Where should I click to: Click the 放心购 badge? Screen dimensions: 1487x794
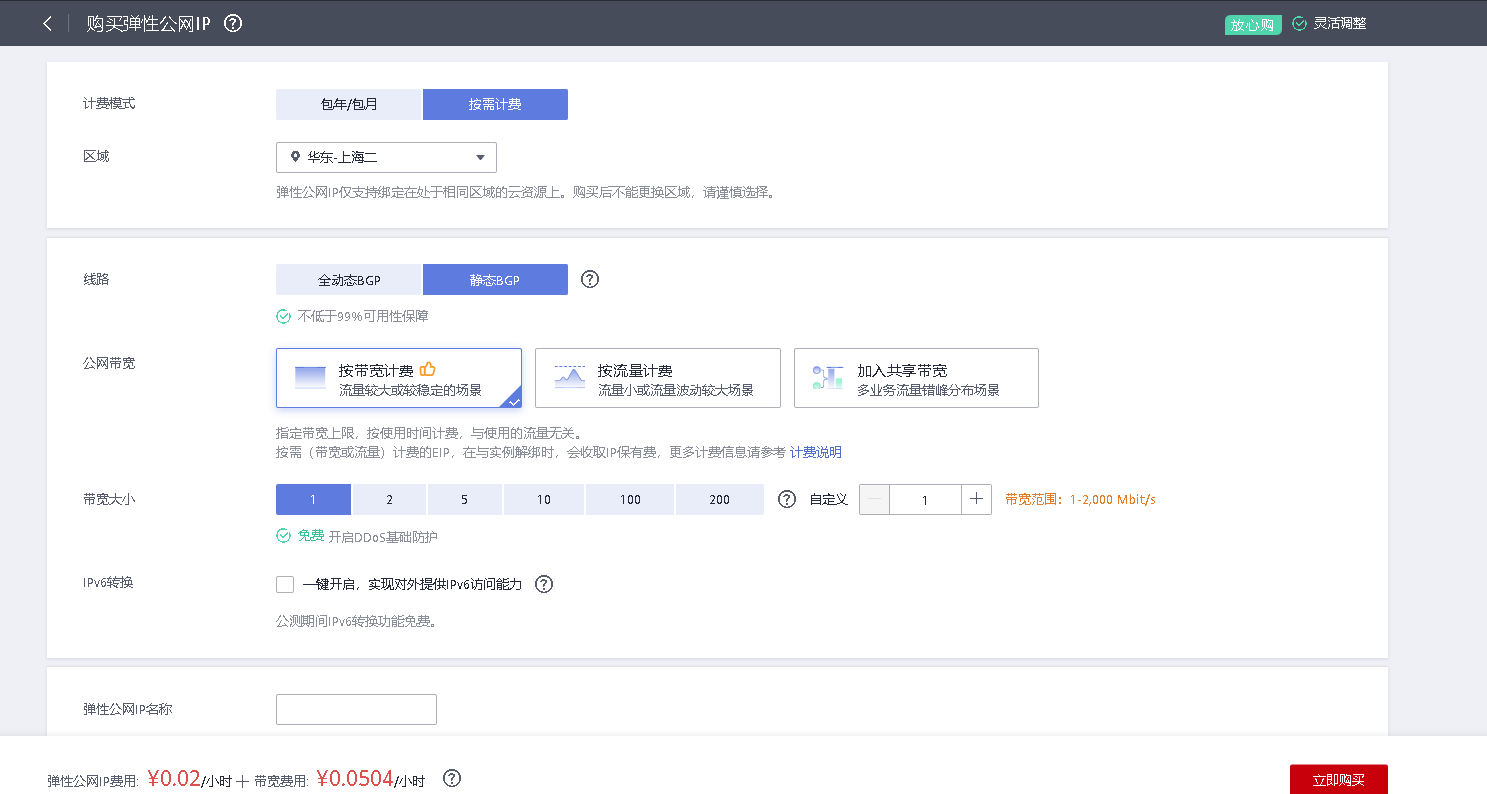pos(1253,24)
